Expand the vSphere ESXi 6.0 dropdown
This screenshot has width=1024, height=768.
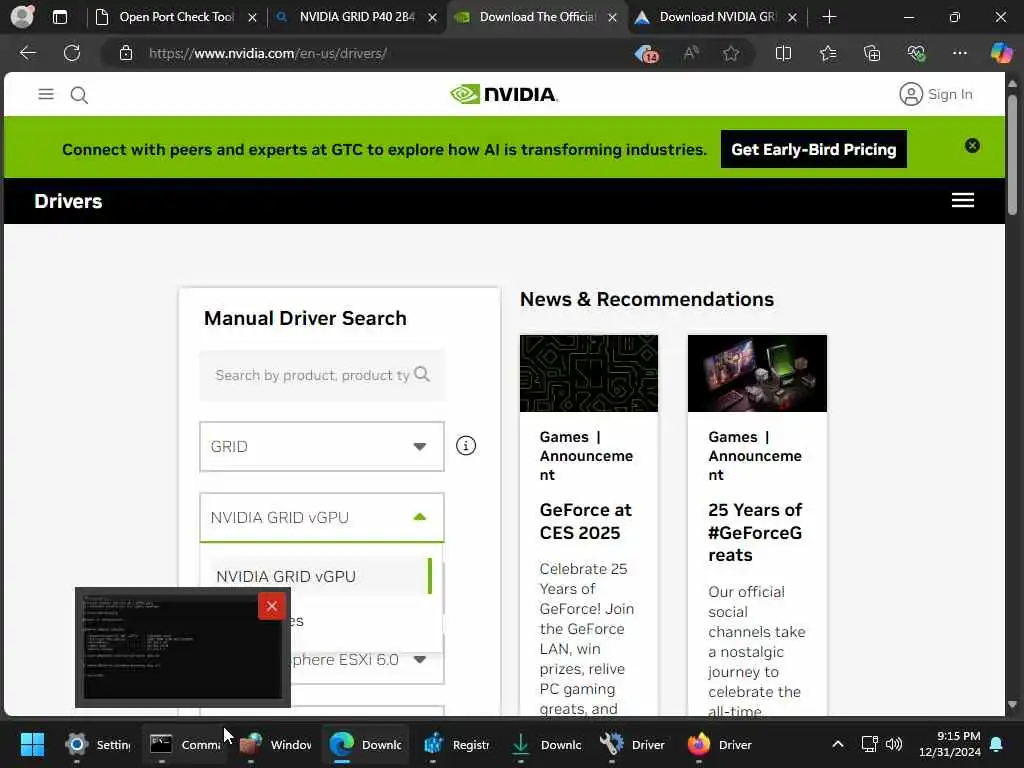pyautogui.click(x=420, y=660)
